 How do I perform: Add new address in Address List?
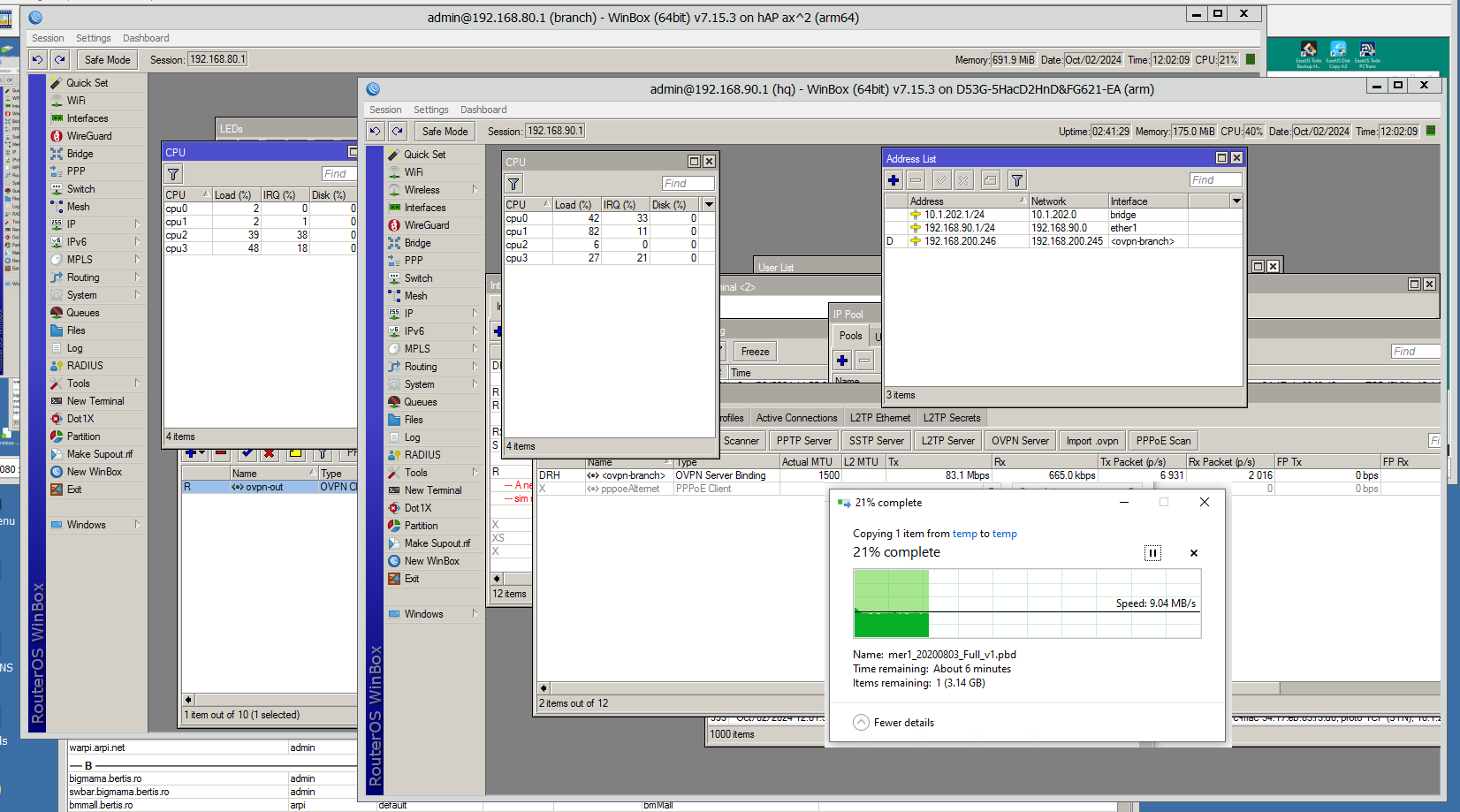(893, 180)
